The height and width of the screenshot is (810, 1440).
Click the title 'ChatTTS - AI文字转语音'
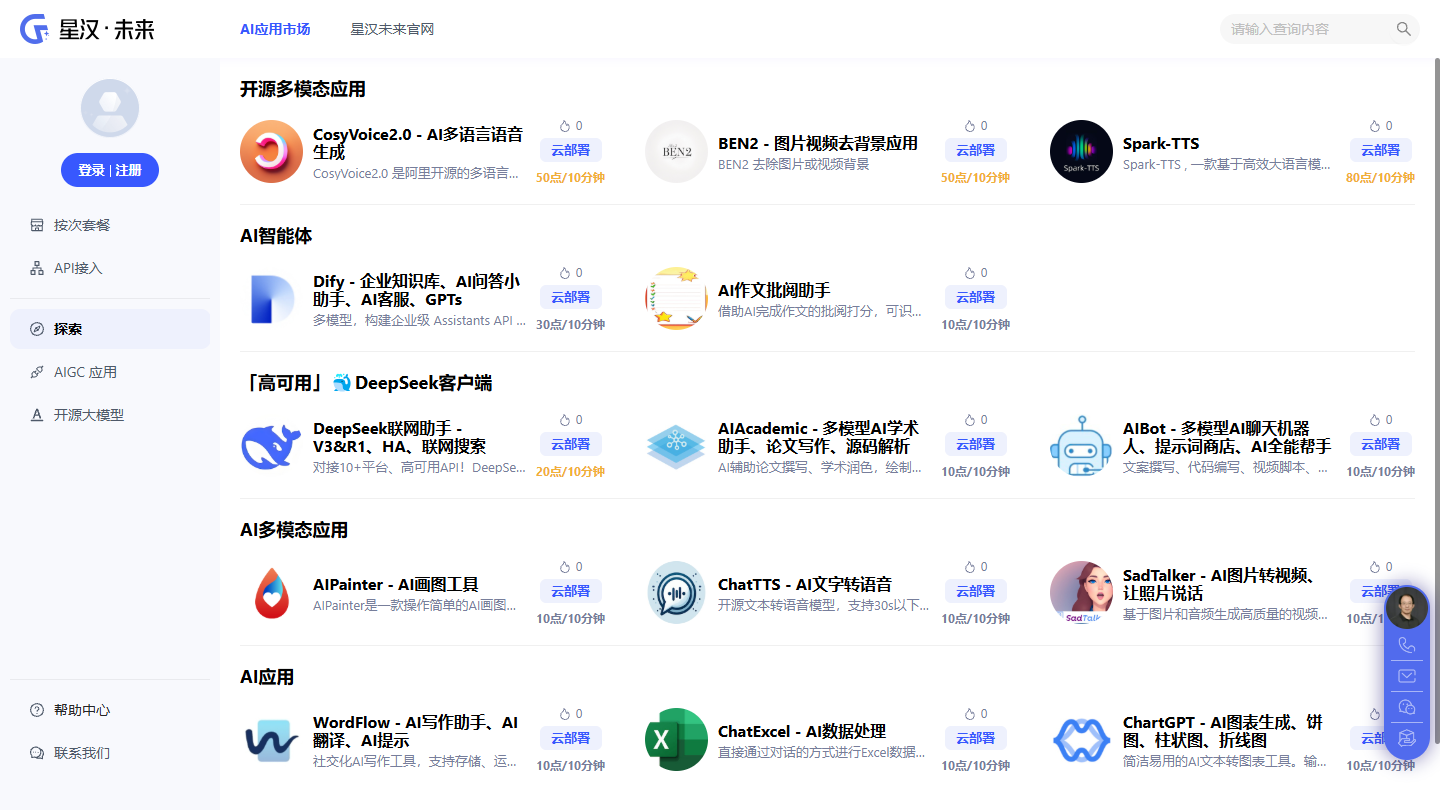coord(805,584)
